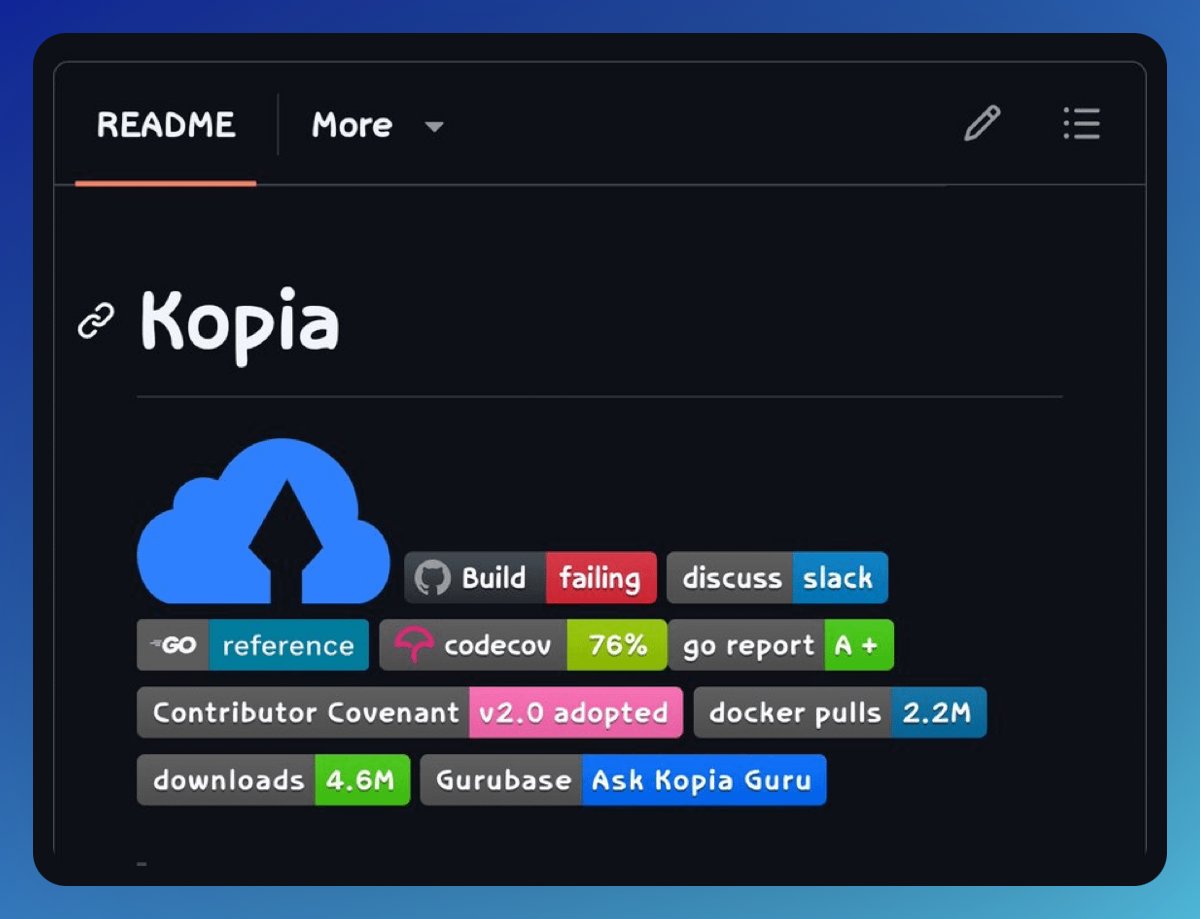This screenshot has width=1200, height=919.
Task: Click the blue Kopia cloud logo
Action: tap(263, 521)
